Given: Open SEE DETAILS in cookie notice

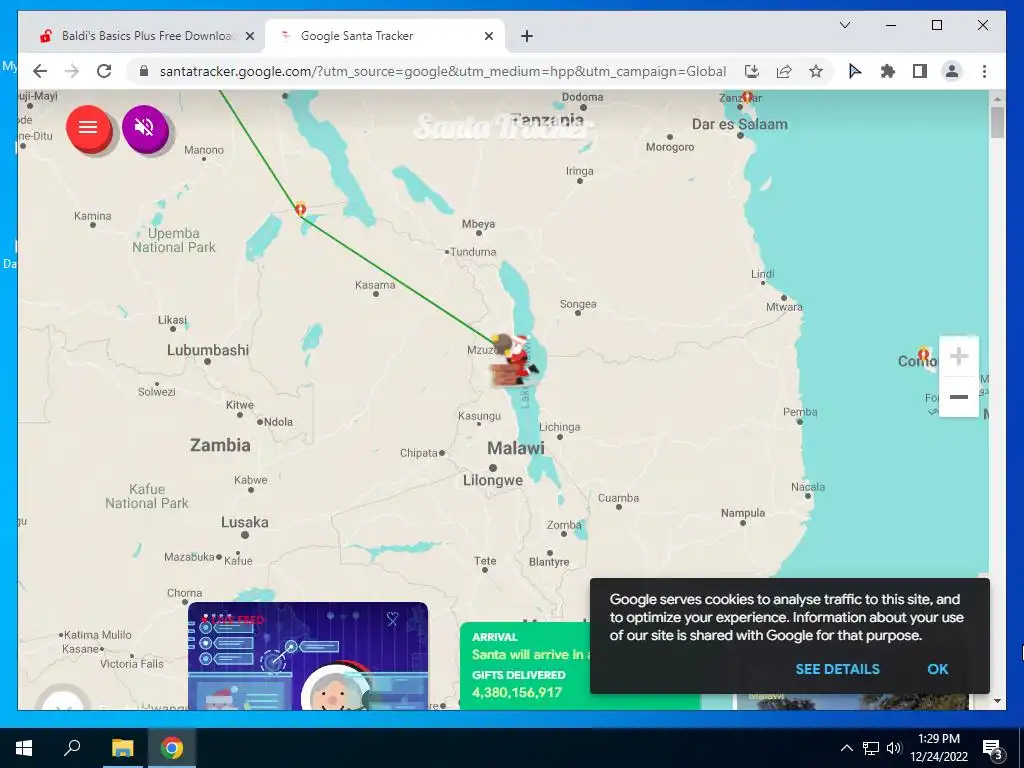Looking at the screenshot, I should [x=837, y=669].
